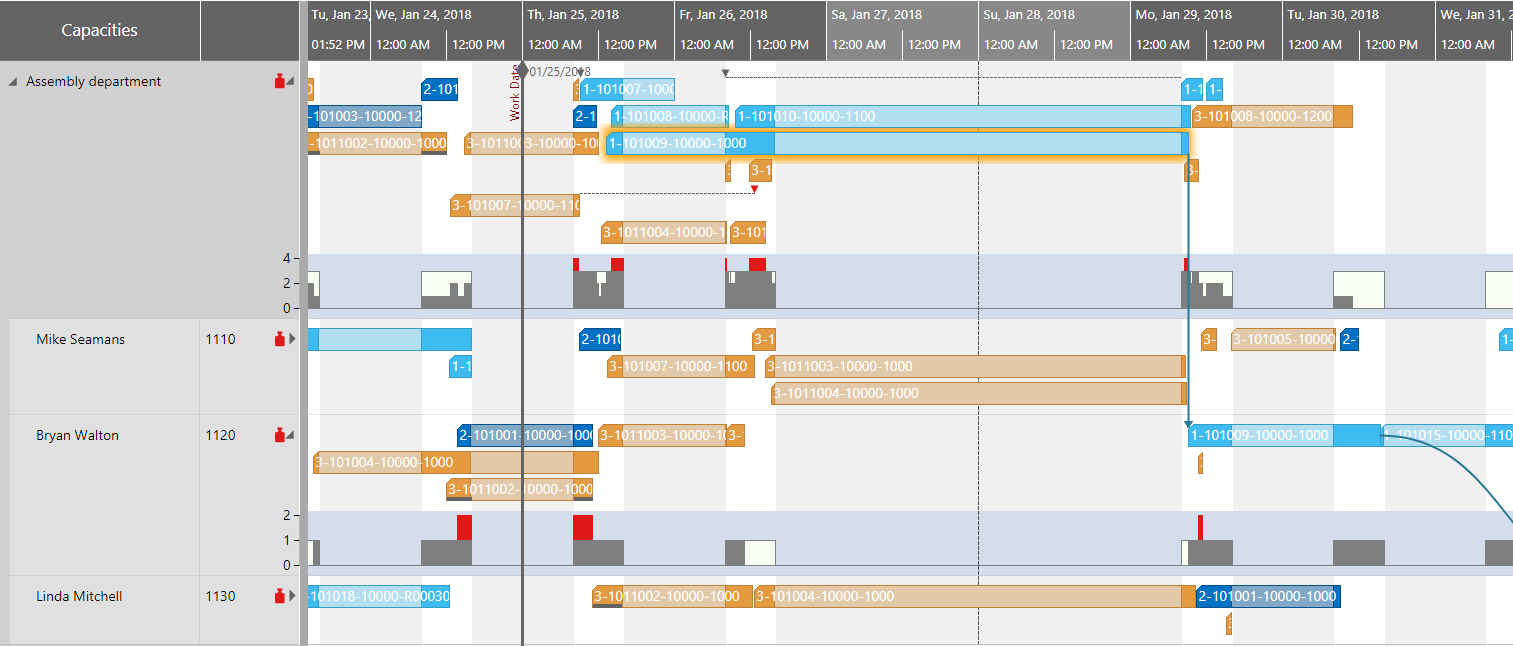This screenshot has width=1513, height=646.
Task: Click the Su, Jan 28, 2018 date header
Action: point(1029,15)
